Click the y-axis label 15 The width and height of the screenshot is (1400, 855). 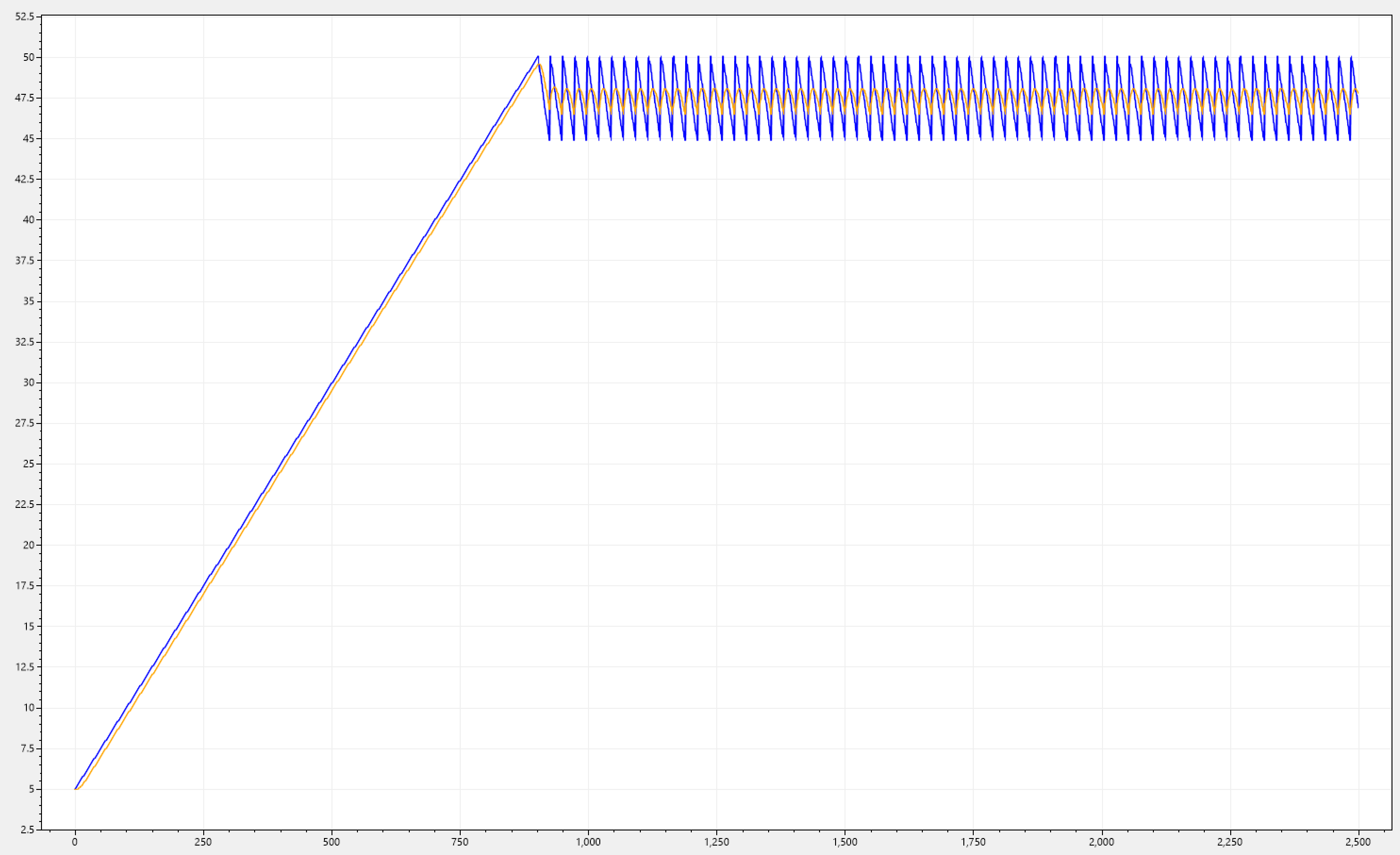(28, 627)
